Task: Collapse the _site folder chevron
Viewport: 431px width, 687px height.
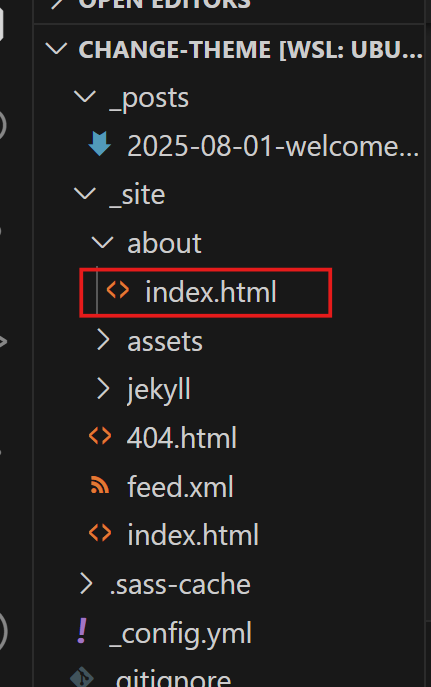Action: pyautogui.click(x=85, y=194)
